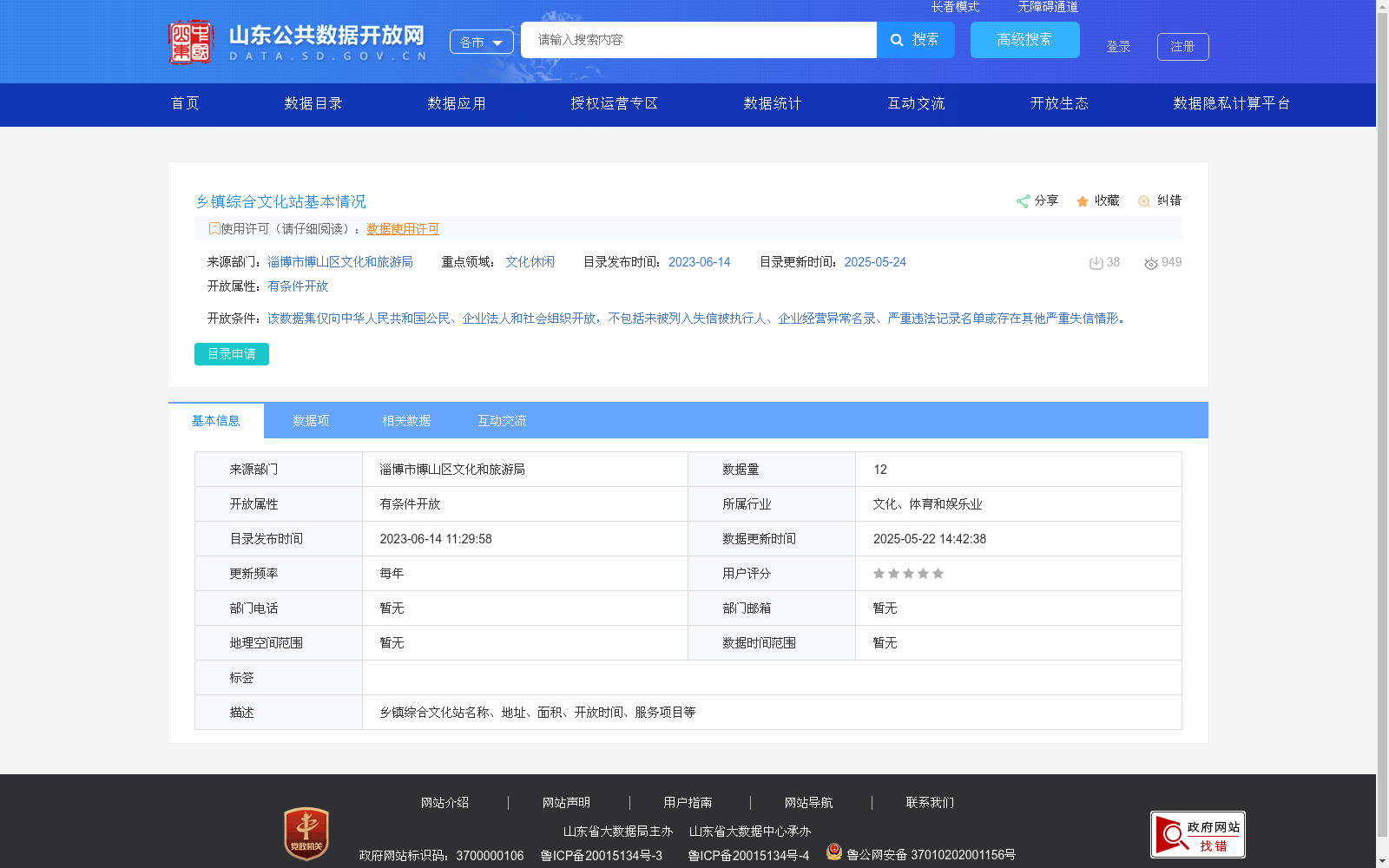Click the 有条件开放 open attribute value in header
Image resolution: width=1389 pixels, height=868 pixels.
pos(298,286)
